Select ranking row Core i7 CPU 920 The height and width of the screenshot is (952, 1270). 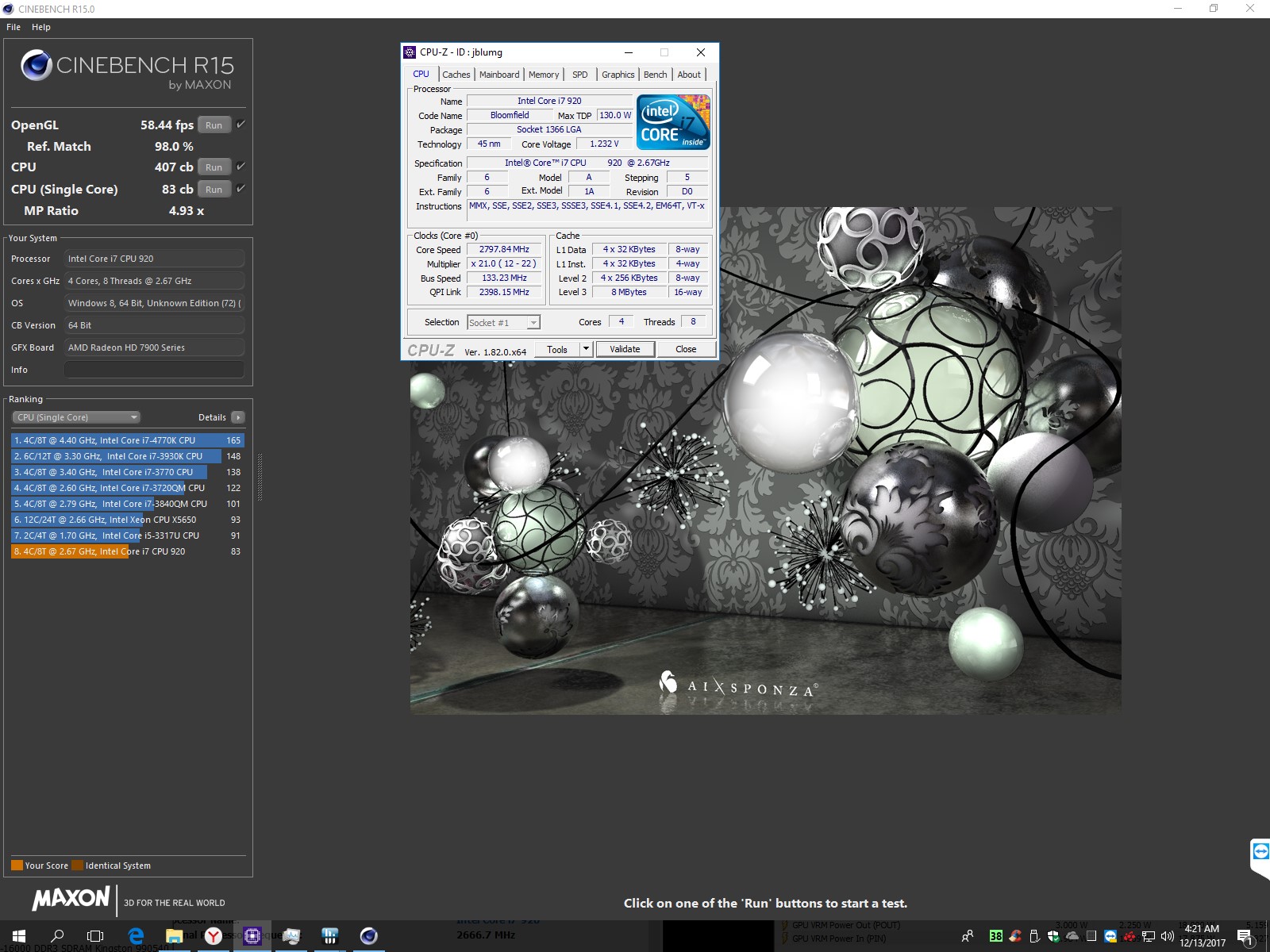(x=128, y=551)
